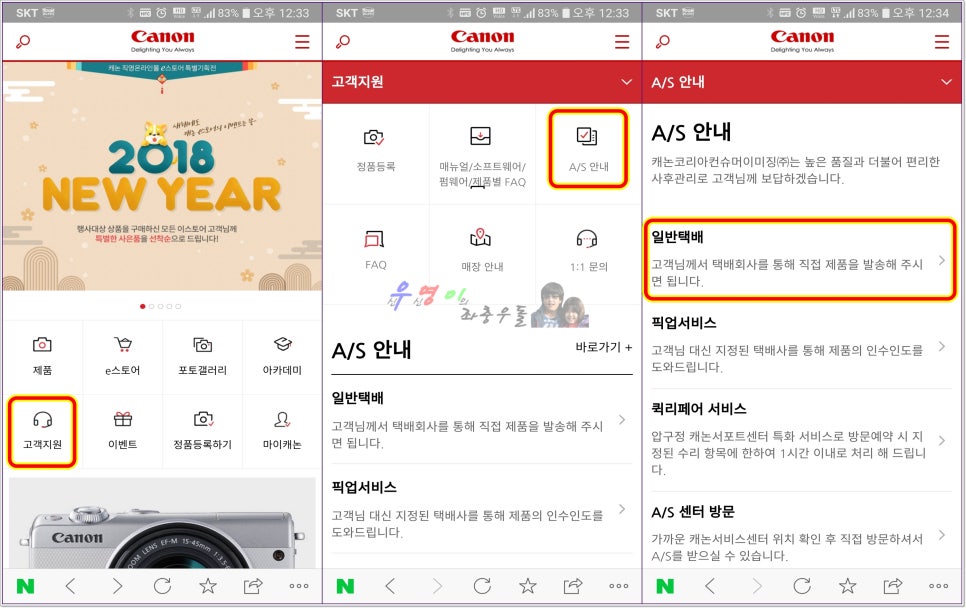Select 일반택배 heading in right screen

click(678, 237)
